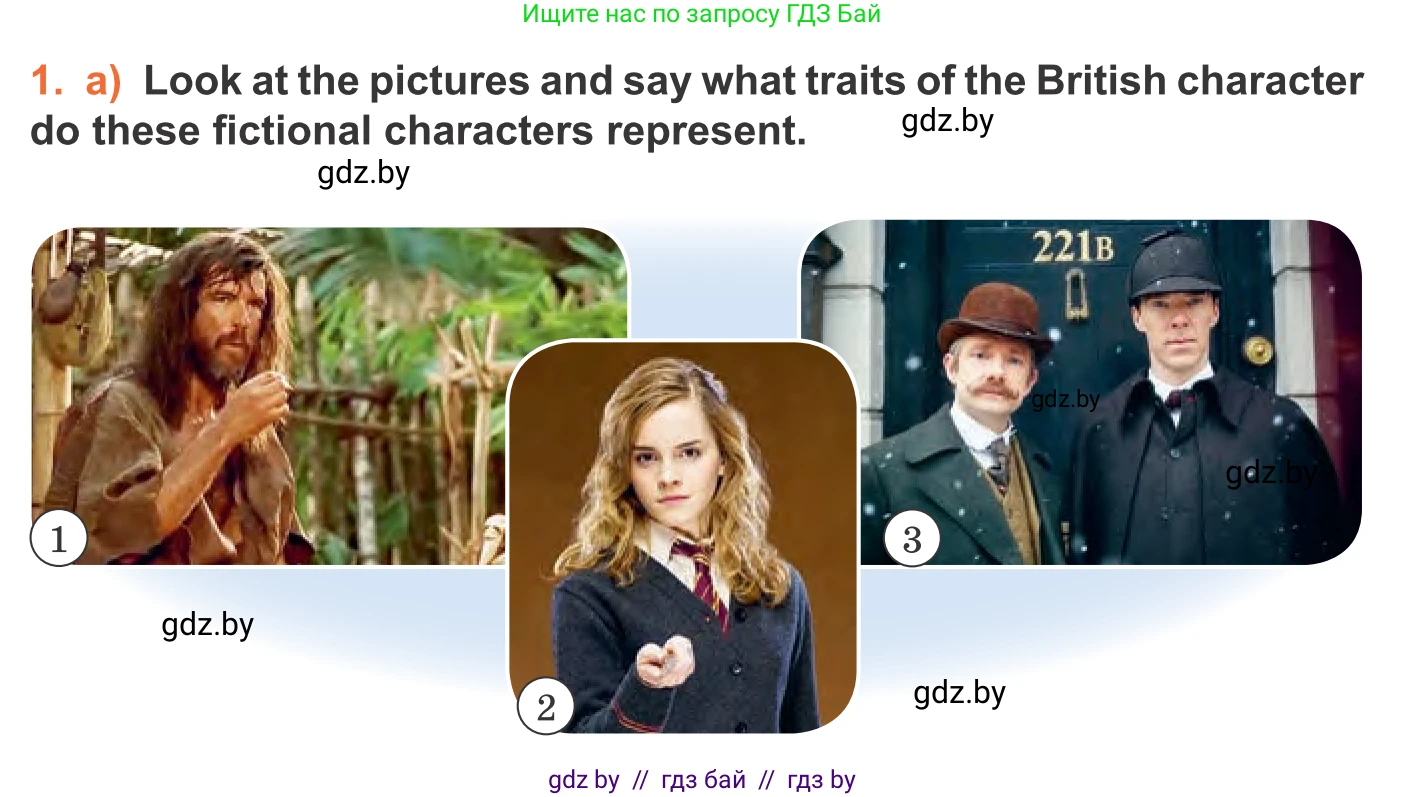The image size is (1406, 797).
Task: Open the picture of two men at 221B
Action: [1081, 392]
